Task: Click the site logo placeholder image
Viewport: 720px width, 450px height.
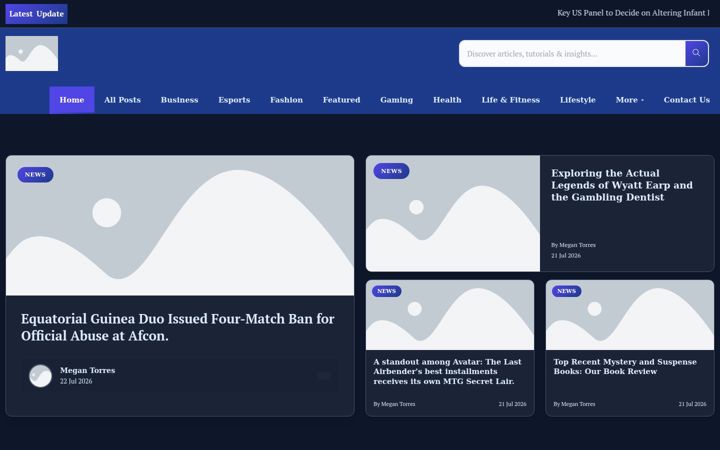Action: click(x=32, y=53)
